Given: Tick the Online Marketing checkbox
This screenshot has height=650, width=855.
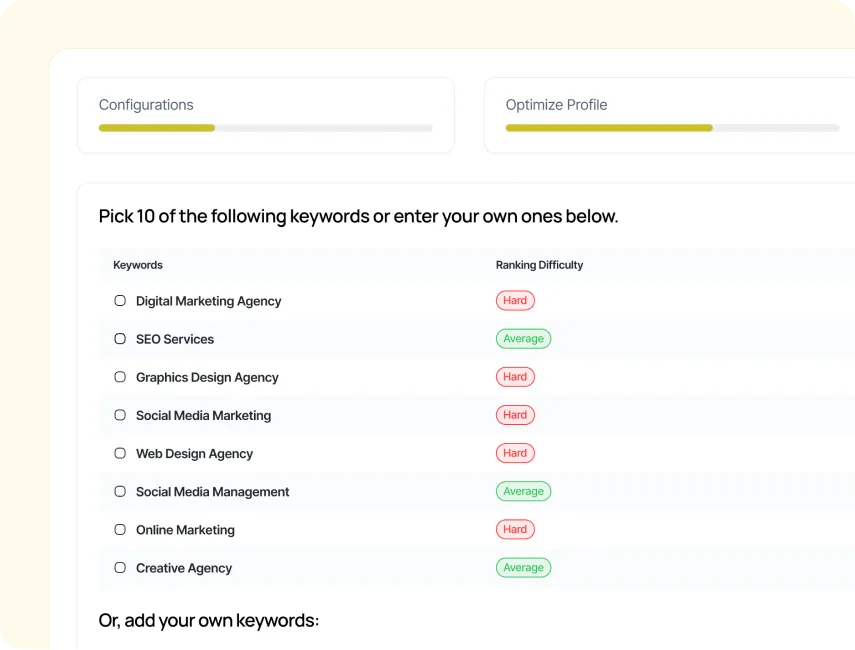Looking at the screenshot, I should 120,529.
